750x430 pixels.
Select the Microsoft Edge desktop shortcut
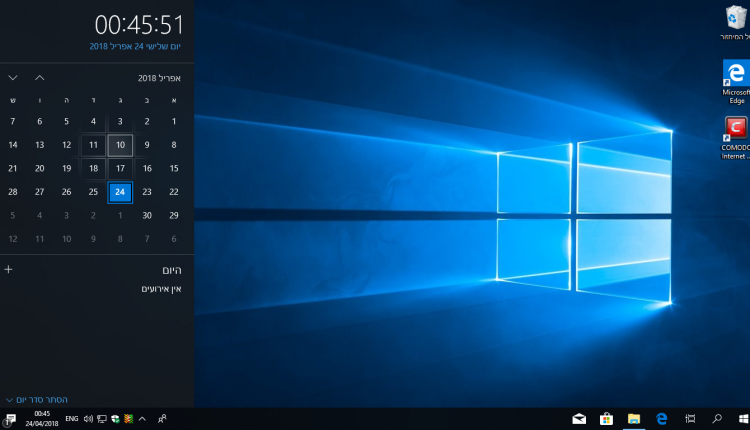(x=736, y=82)
